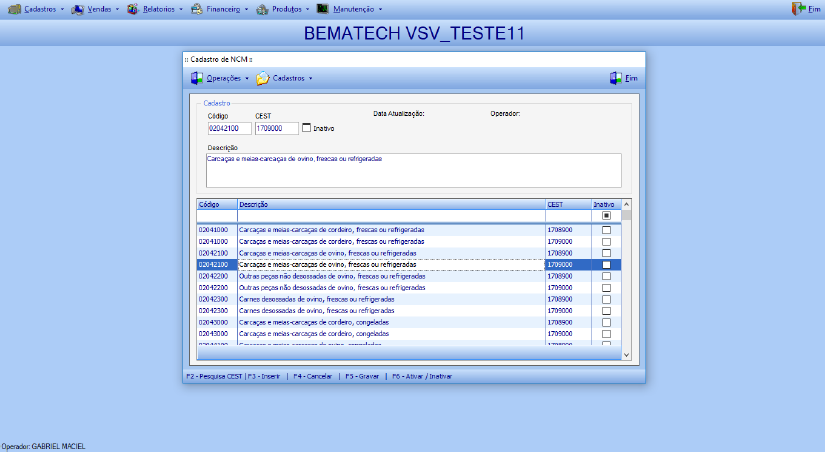The image size is (825, 454).
Task: Click the Descrição column header
Action: tap(391, 204)
